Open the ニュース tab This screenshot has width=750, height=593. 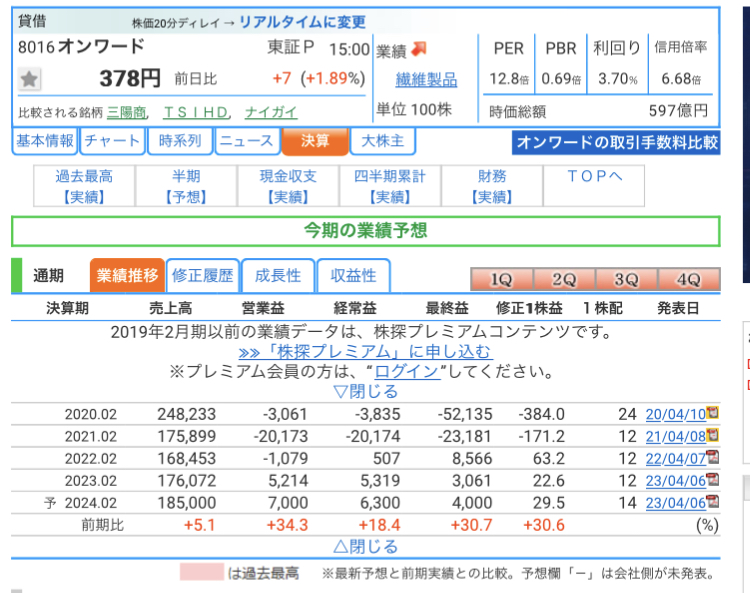point(247,141)
